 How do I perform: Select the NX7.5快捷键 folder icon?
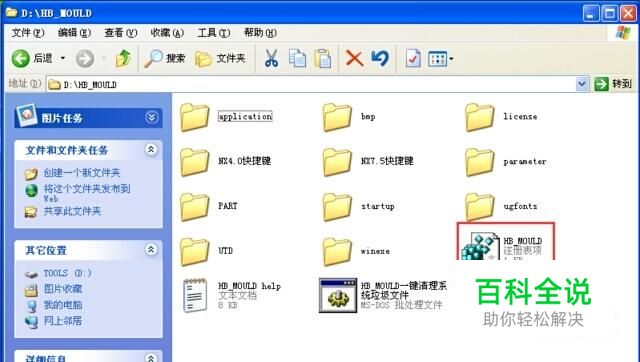[337, 162]
